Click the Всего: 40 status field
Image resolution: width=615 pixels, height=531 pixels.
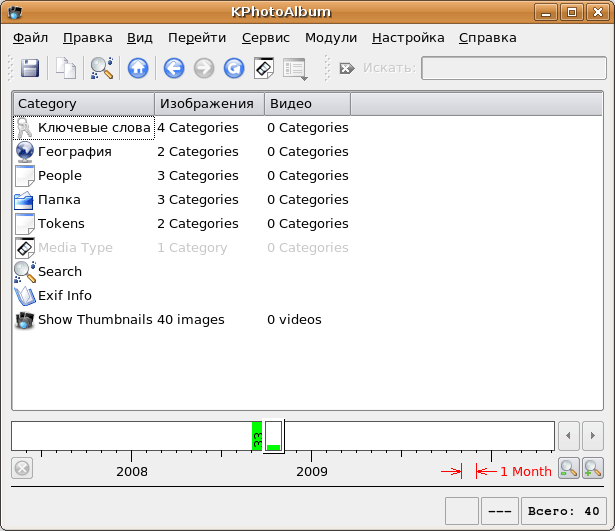(x=563, y=511)
